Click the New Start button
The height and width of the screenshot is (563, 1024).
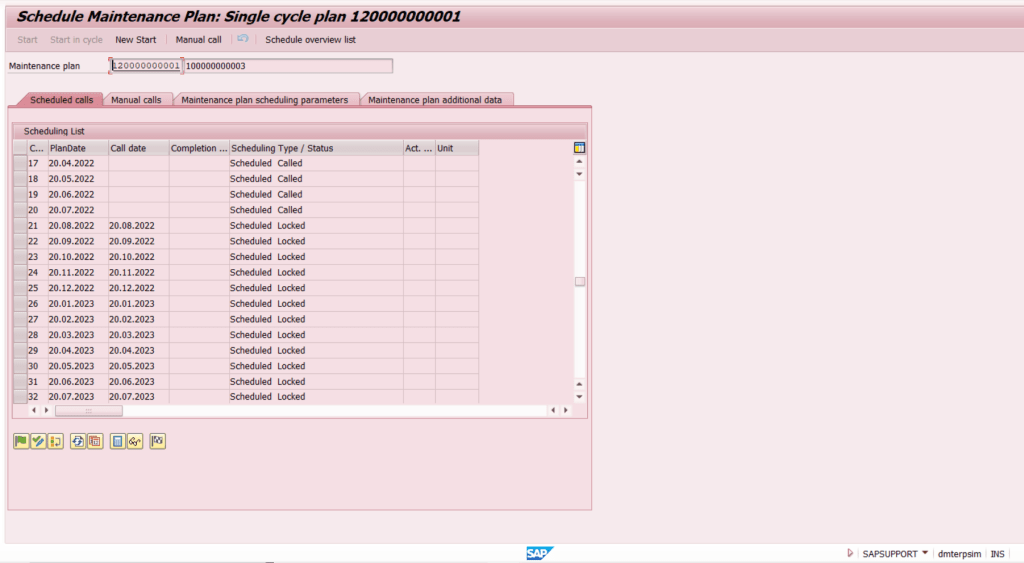135,40
